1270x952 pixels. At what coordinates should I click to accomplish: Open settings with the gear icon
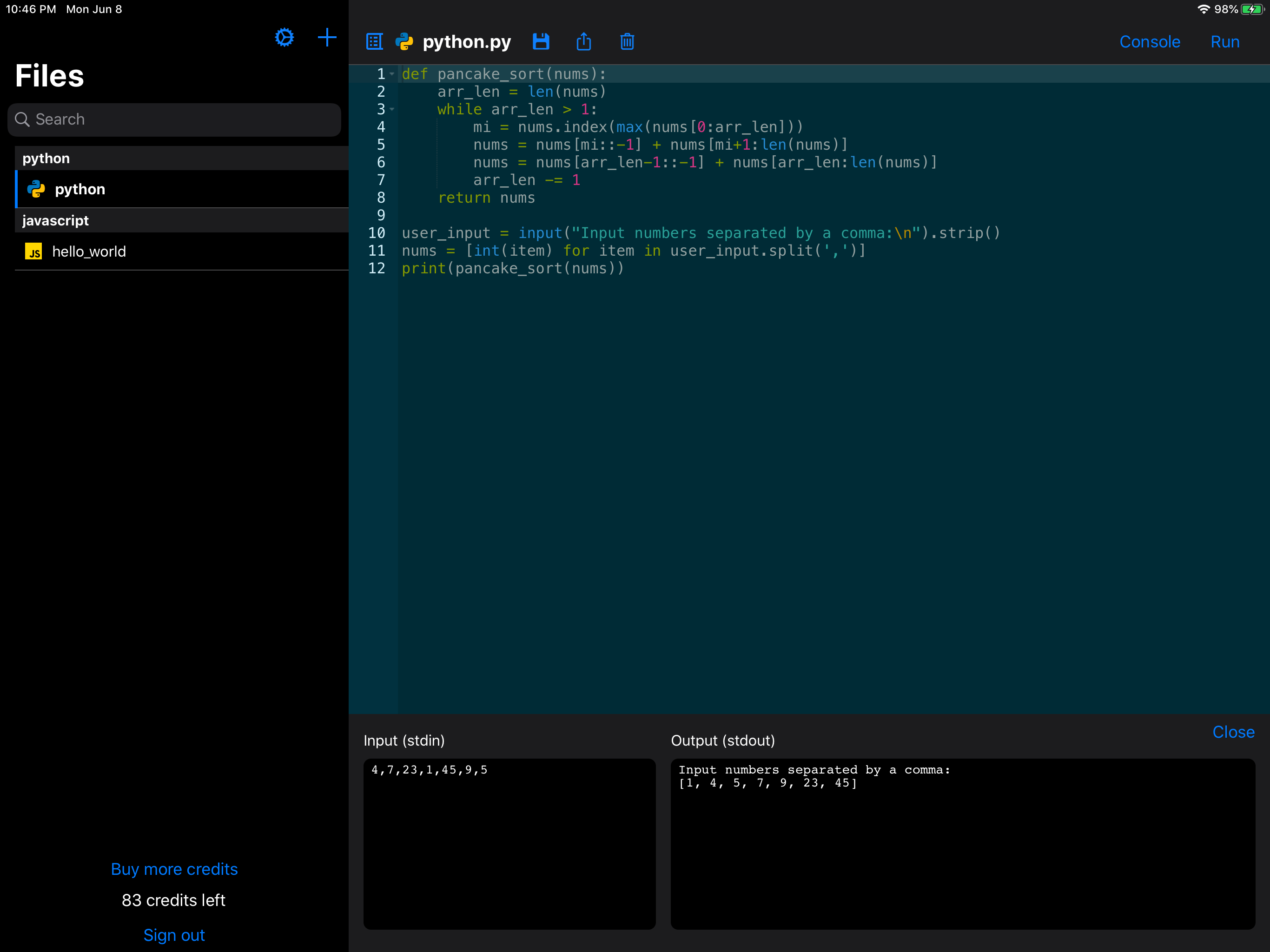284,38
